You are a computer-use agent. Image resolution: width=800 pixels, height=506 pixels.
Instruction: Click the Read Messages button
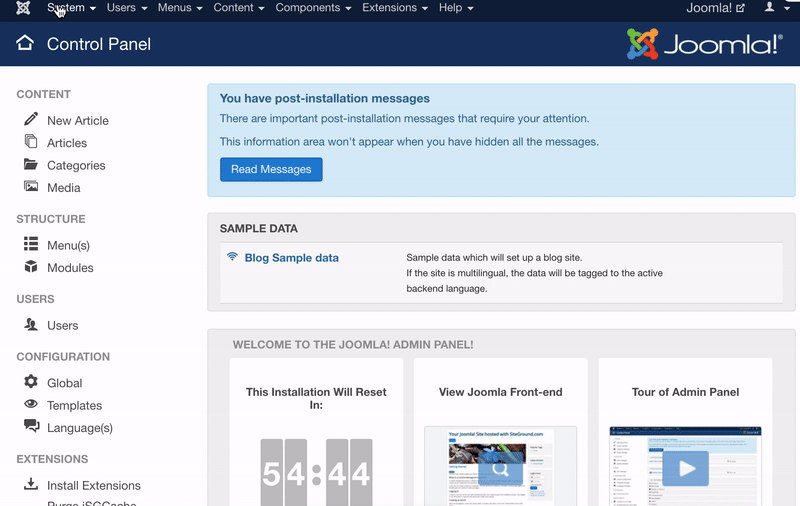[x=271, y=169]
